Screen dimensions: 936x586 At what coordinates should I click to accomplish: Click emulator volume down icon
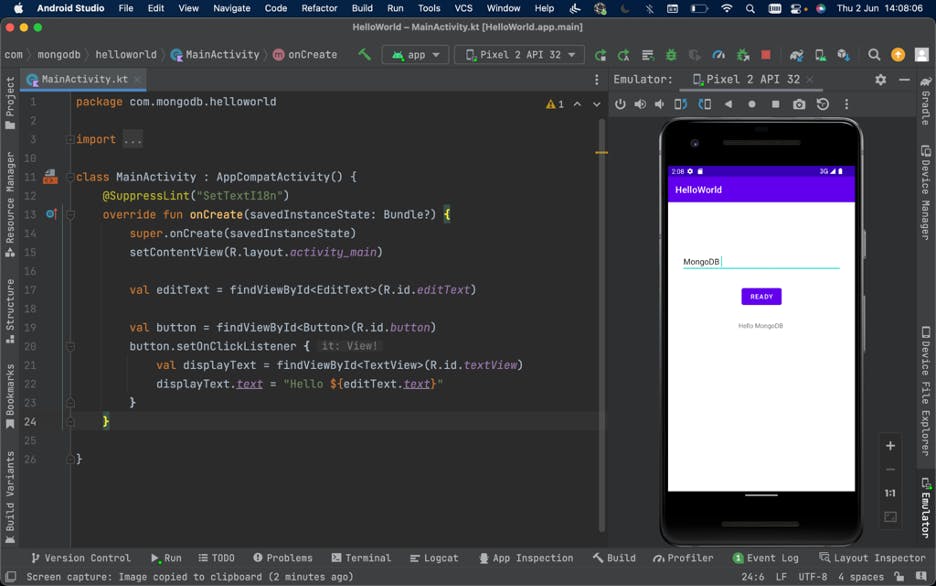pos(660,104)
